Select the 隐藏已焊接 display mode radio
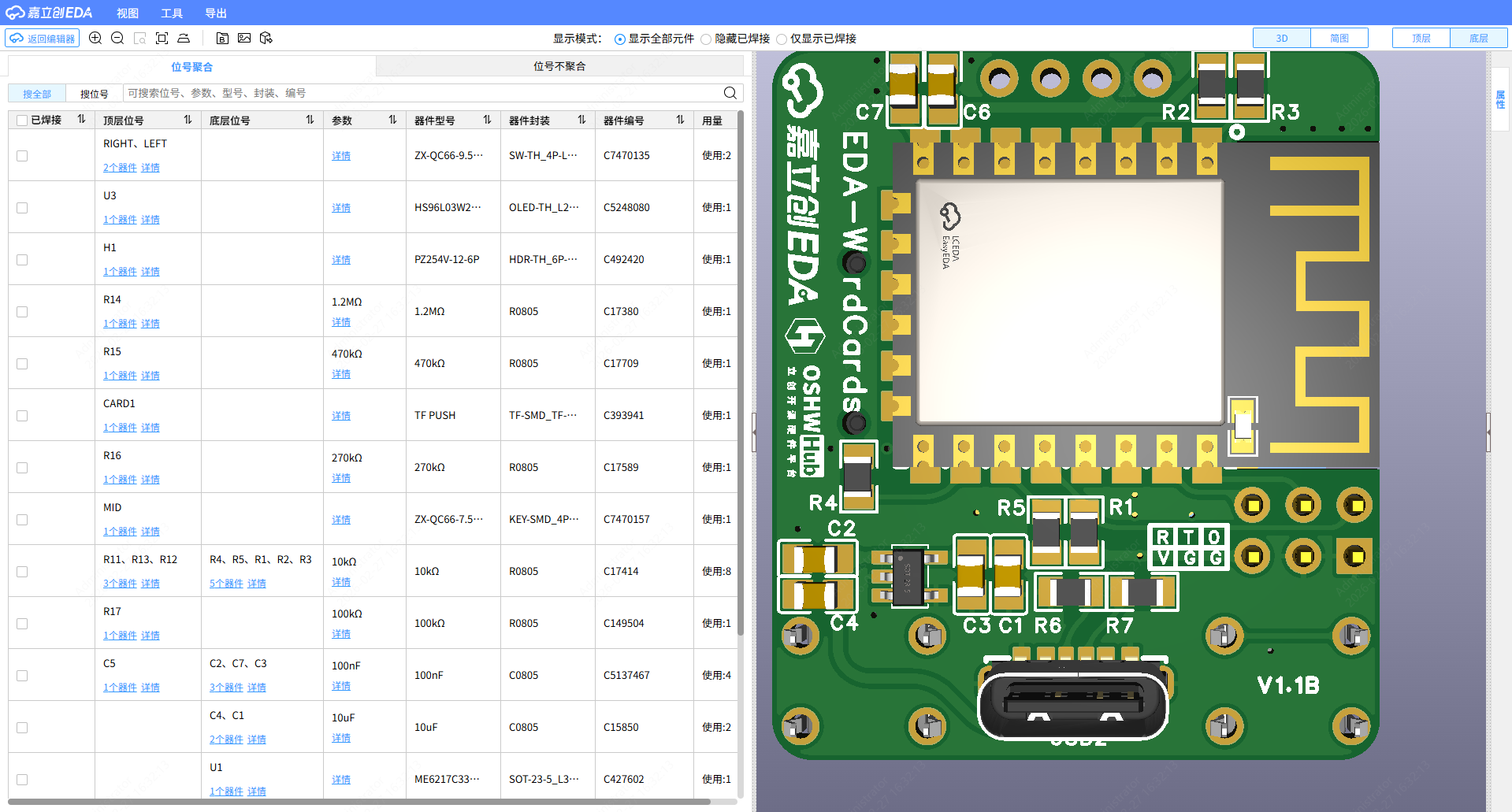Screen dimensions: 1512x812 tap(706, 39)
